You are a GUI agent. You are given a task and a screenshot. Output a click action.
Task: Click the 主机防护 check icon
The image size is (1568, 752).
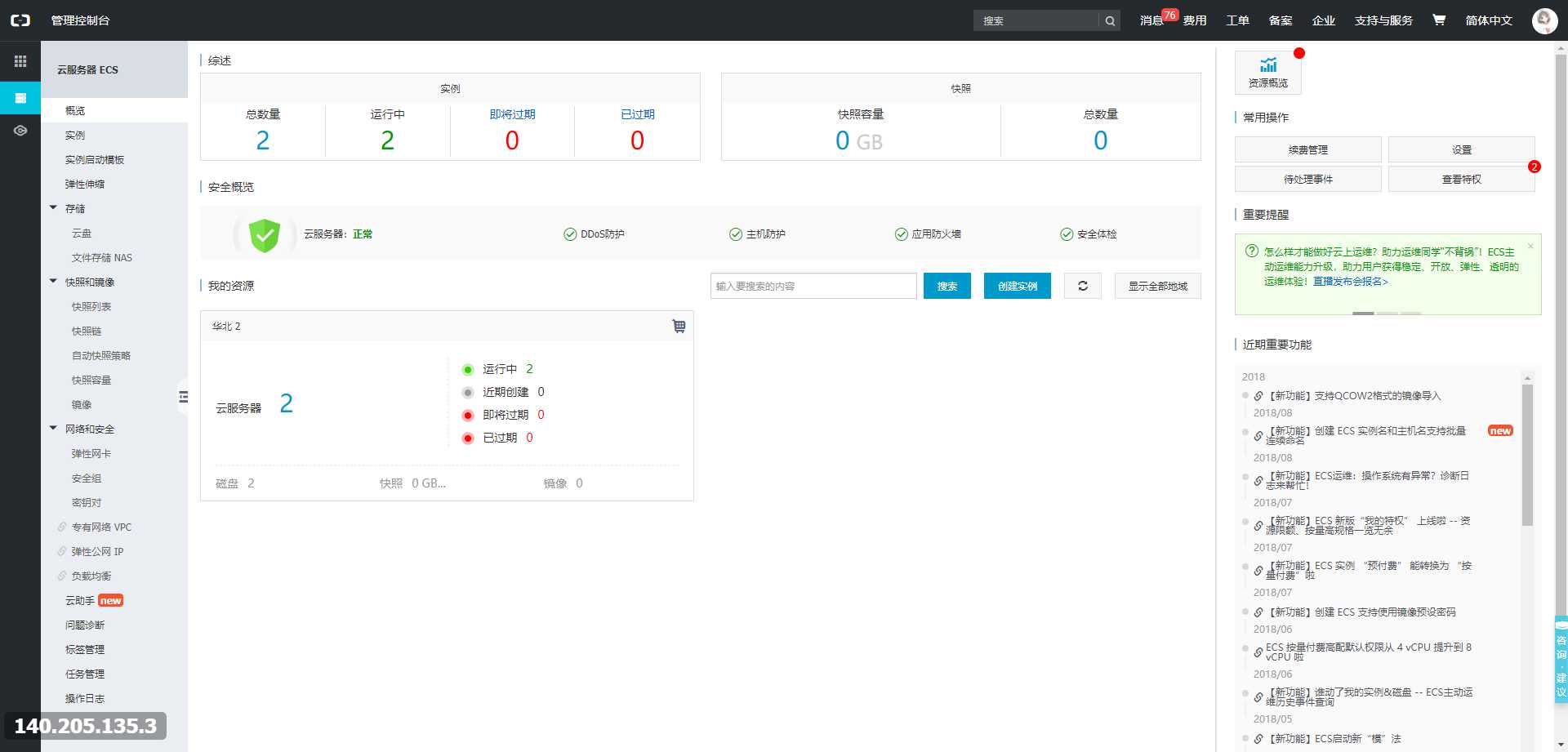[x=736, y=234]
